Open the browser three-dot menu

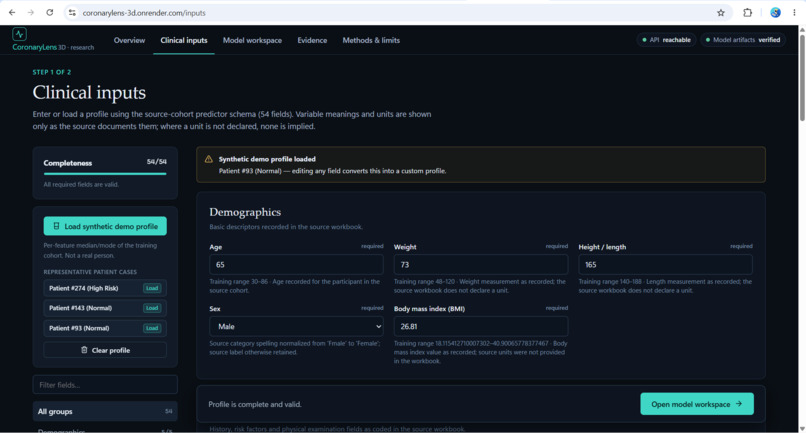point(794,13)
